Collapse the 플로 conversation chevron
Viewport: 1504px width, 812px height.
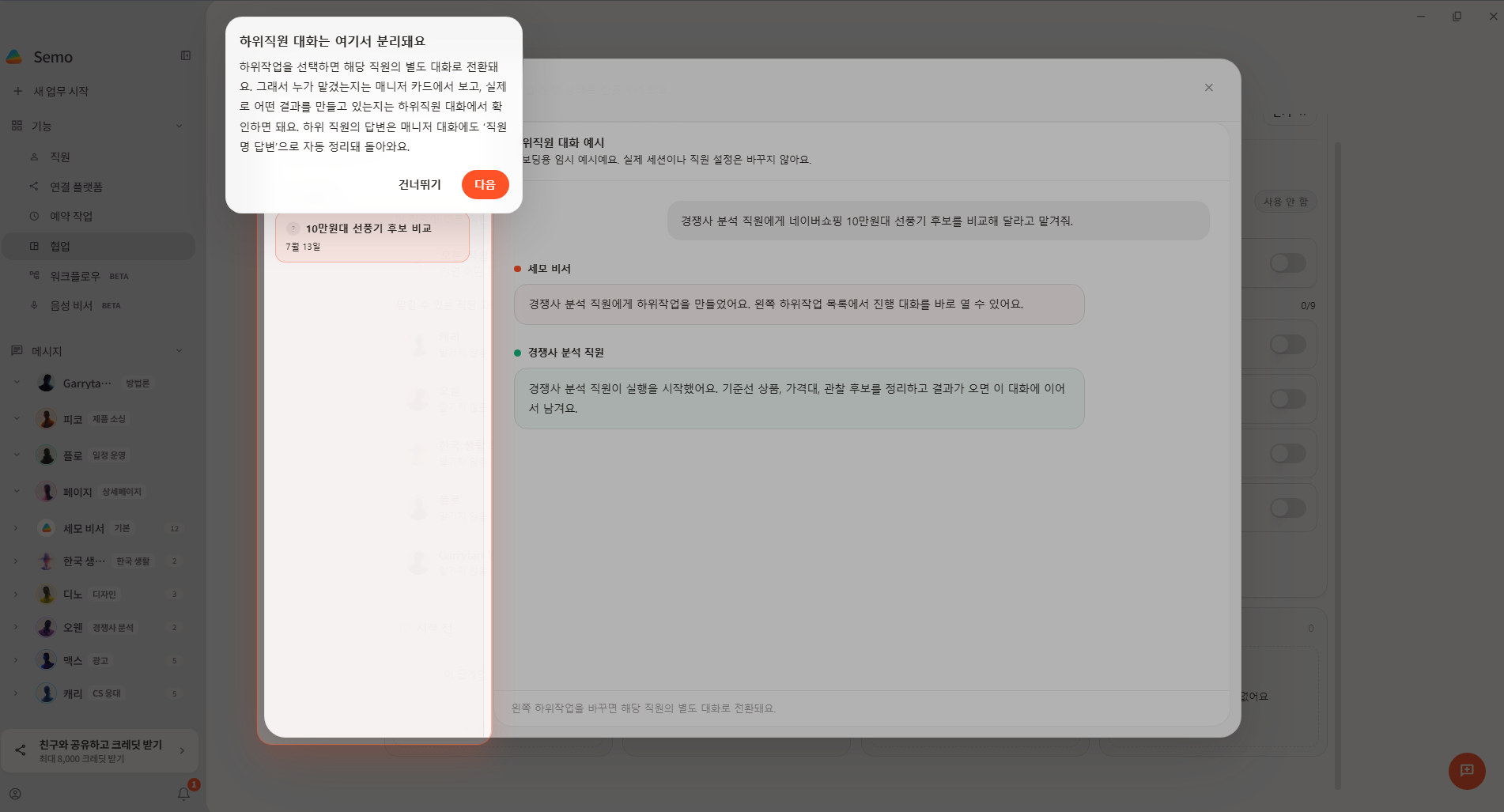(x=17, y=455)
